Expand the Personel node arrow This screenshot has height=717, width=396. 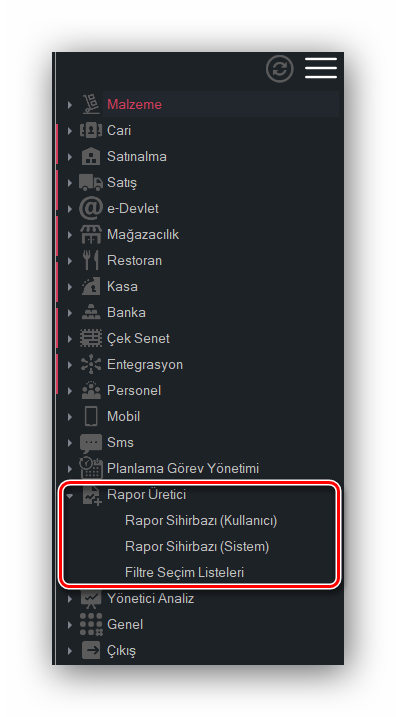click(x=70, y=391)
